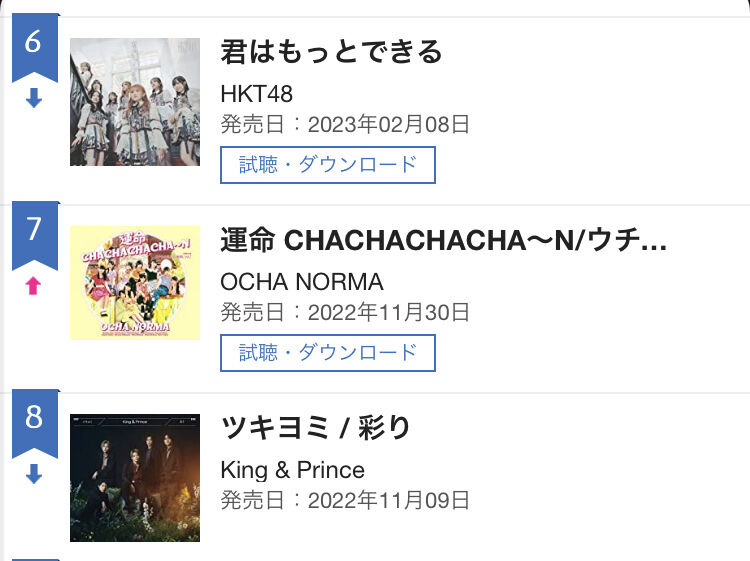Open the HKT48 single cover thumbnail

[135, 102]
